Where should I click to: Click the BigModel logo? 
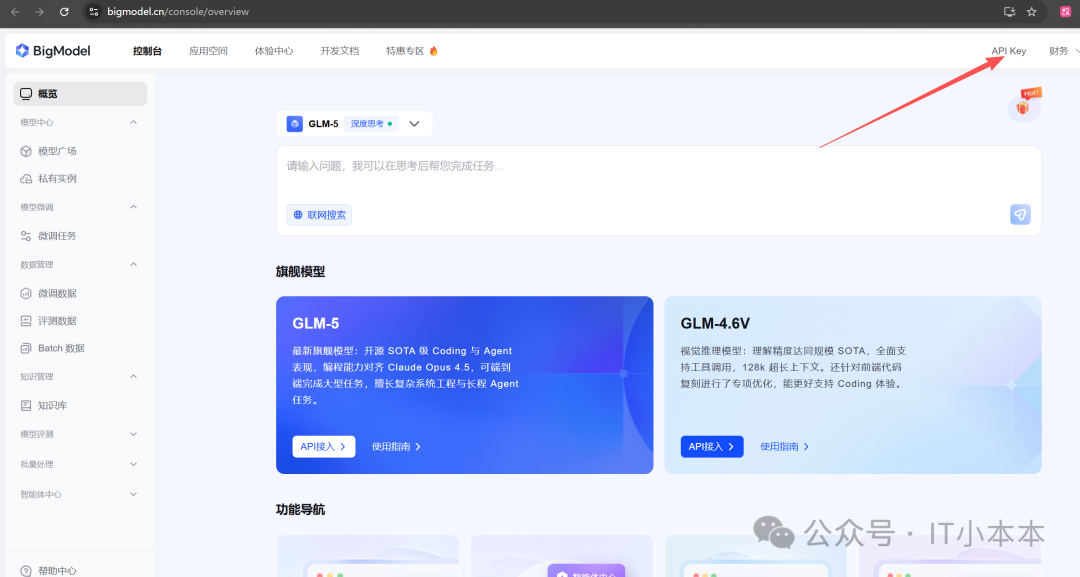point(53,51)
